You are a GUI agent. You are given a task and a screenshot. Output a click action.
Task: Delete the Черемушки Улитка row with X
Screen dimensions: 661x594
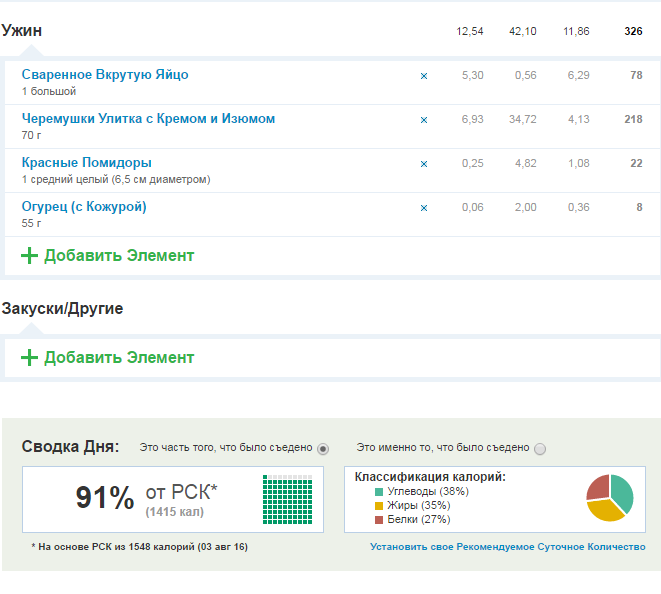pos(423,120)
